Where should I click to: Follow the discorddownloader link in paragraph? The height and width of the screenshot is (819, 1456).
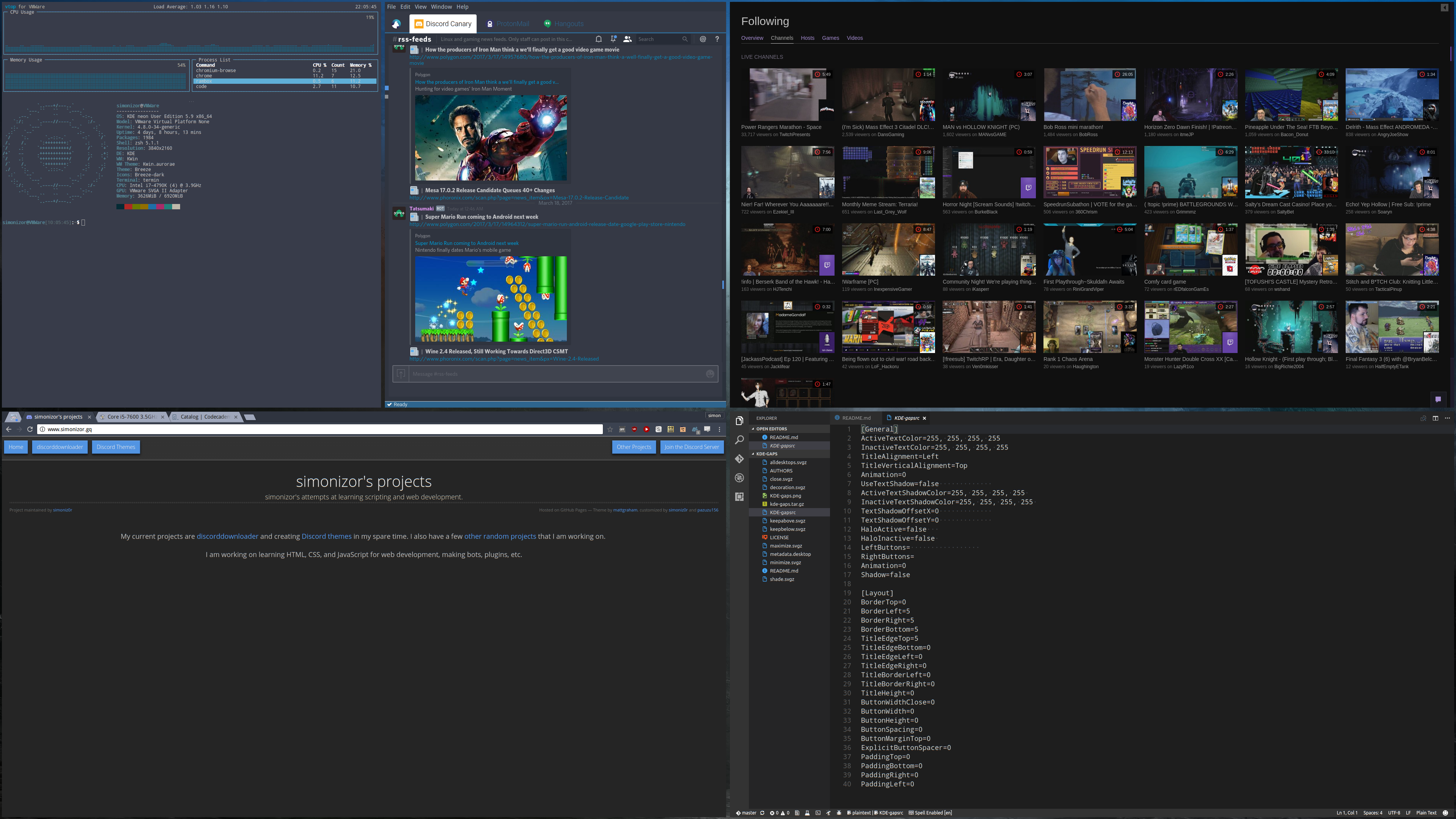pos(227,537)
